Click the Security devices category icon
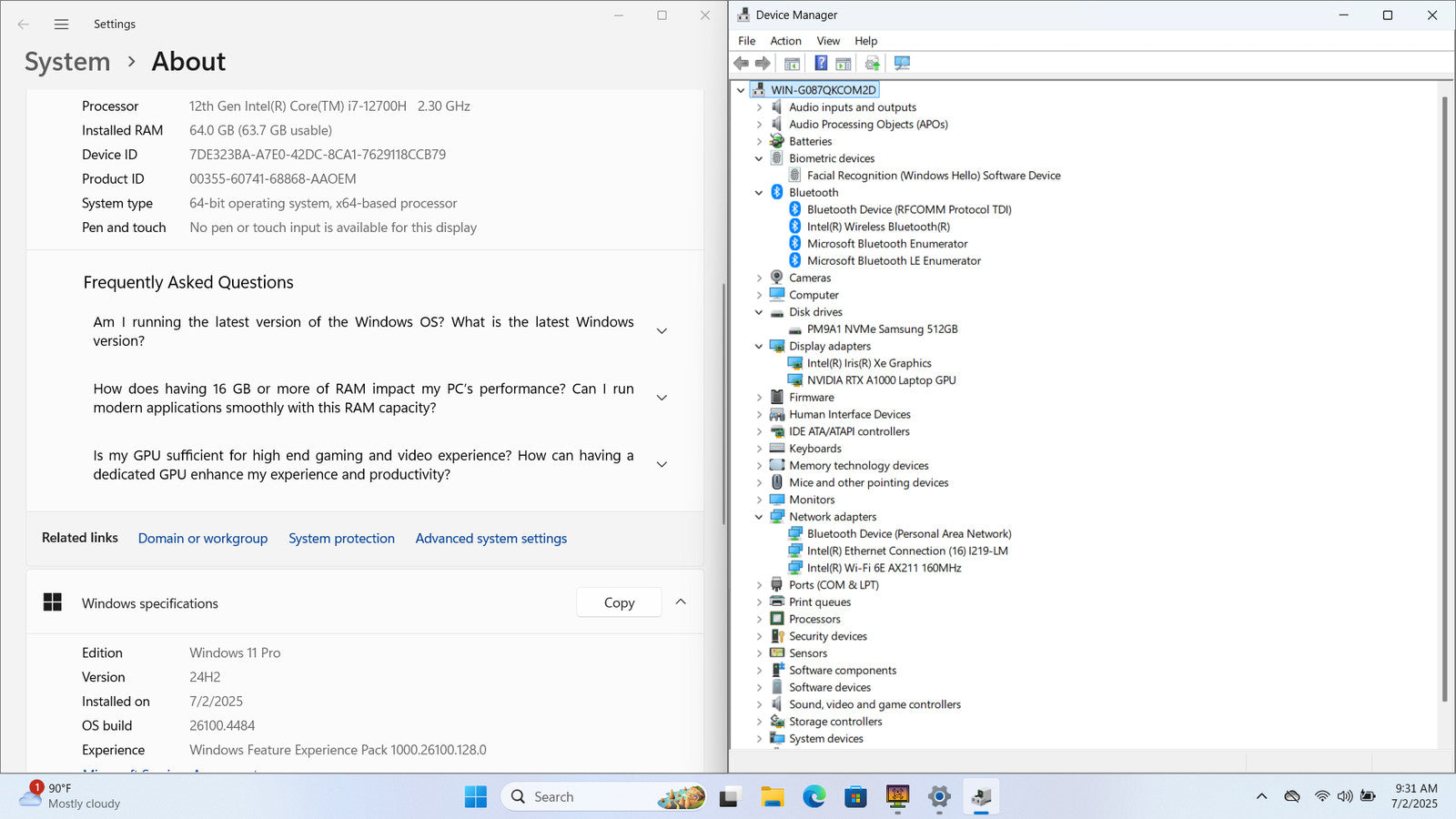 [777, 636]
